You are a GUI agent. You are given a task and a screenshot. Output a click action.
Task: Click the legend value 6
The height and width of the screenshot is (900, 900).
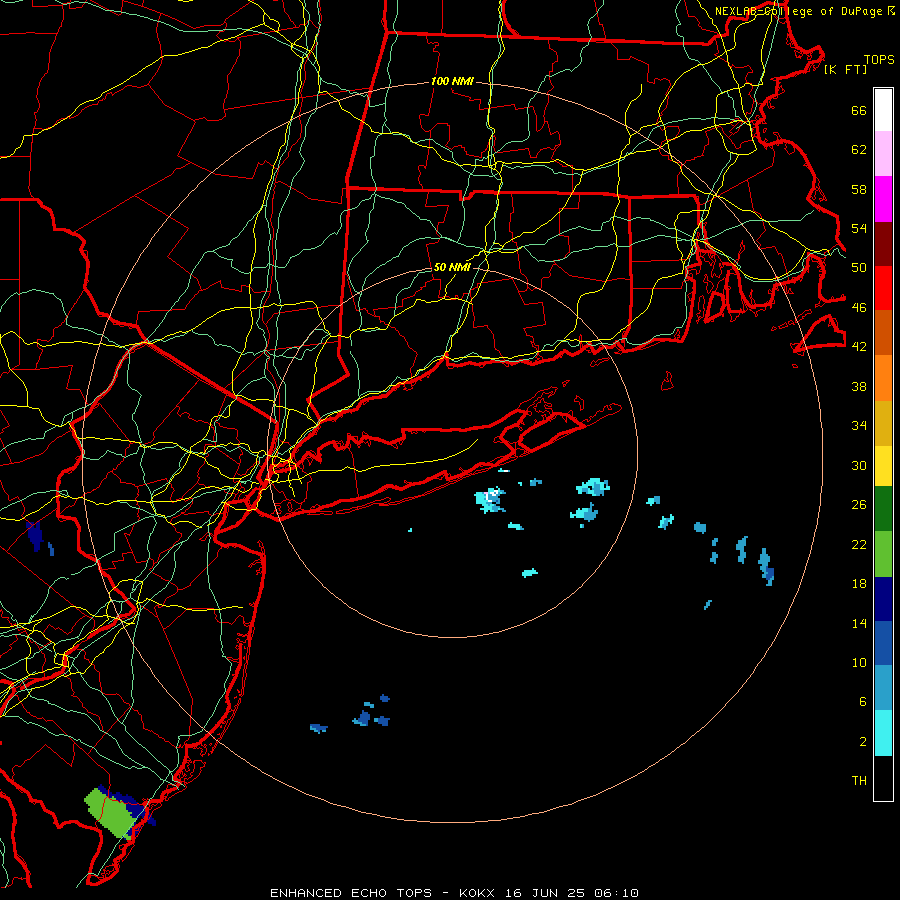[863, 701]
